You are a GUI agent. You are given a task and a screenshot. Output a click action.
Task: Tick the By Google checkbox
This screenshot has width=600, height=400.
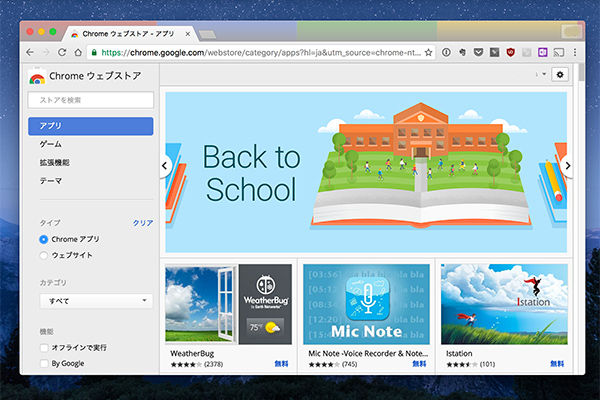tap(44, 363)
